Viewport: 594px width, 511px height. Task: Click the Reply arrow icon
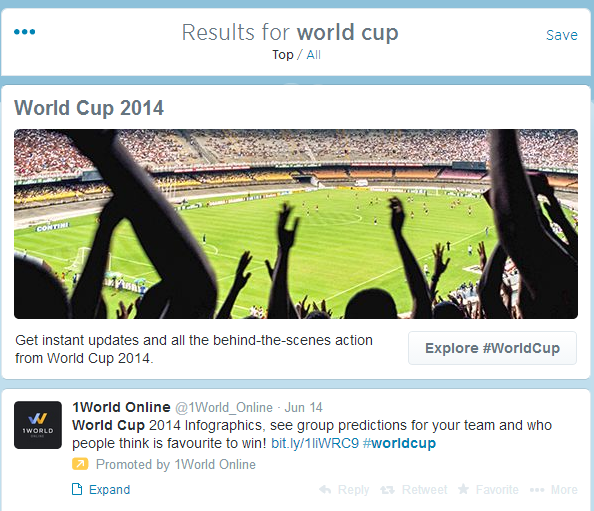tap(325, 489)
